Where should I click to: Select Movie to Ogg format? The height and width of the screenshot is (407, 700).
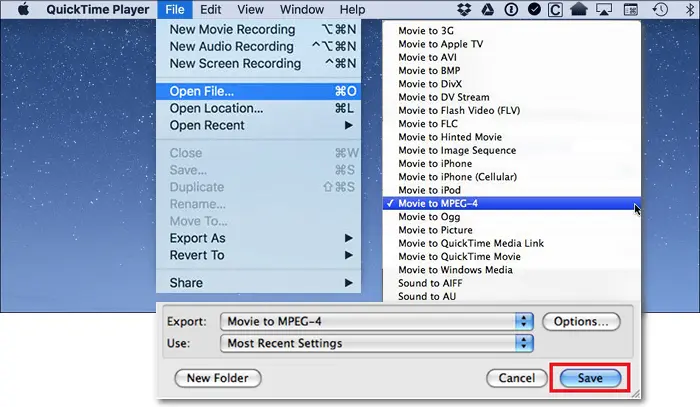pyautogui.click(x=512, y=217)
